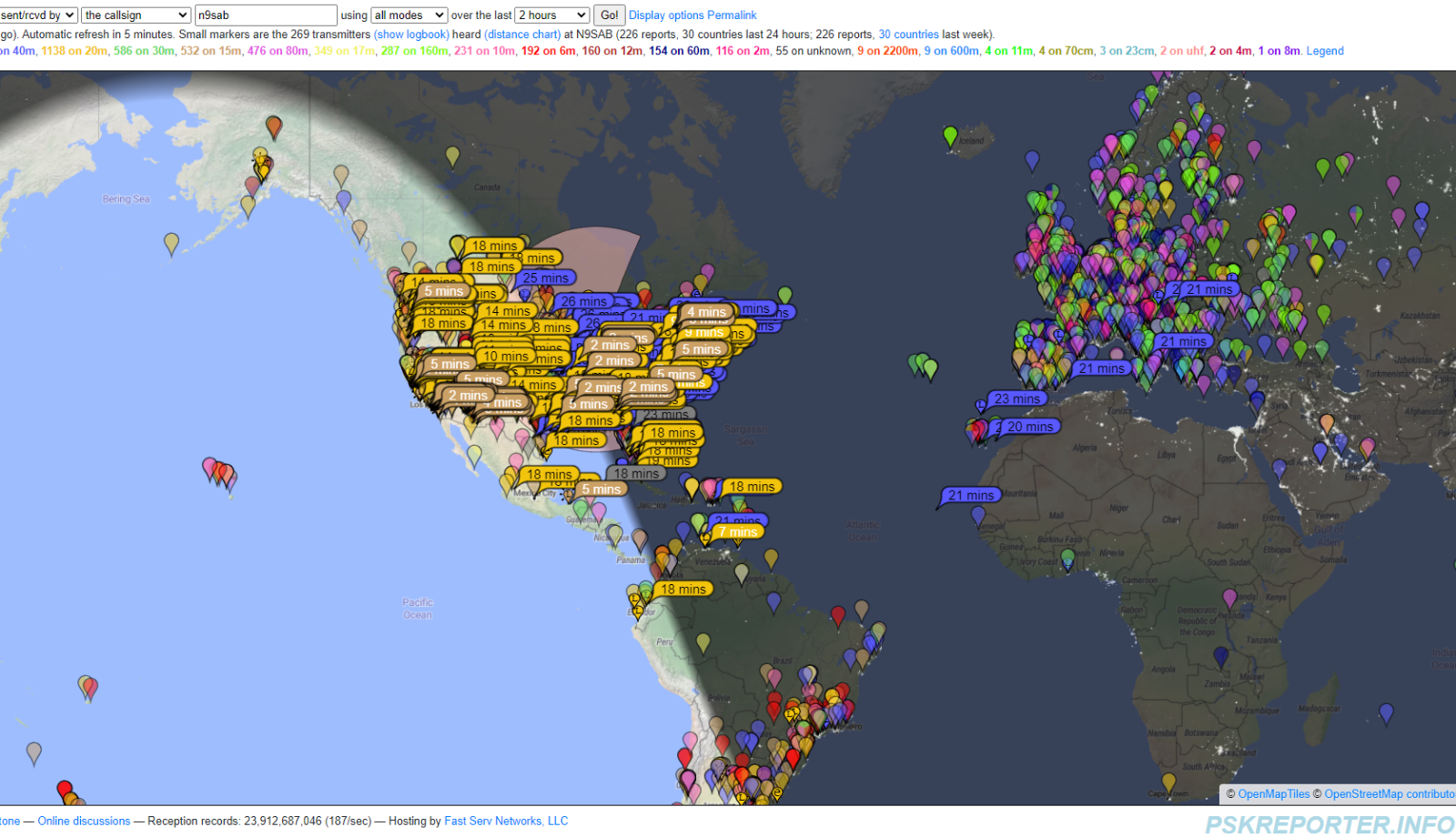This screenshot has width=1456, height=837.
Task: Select the green marker on Ivory Coast
Action: point(1067,557)
